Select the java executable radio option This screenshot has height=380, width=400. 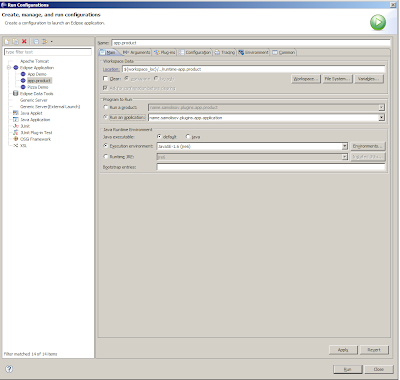tap(188, 137)
